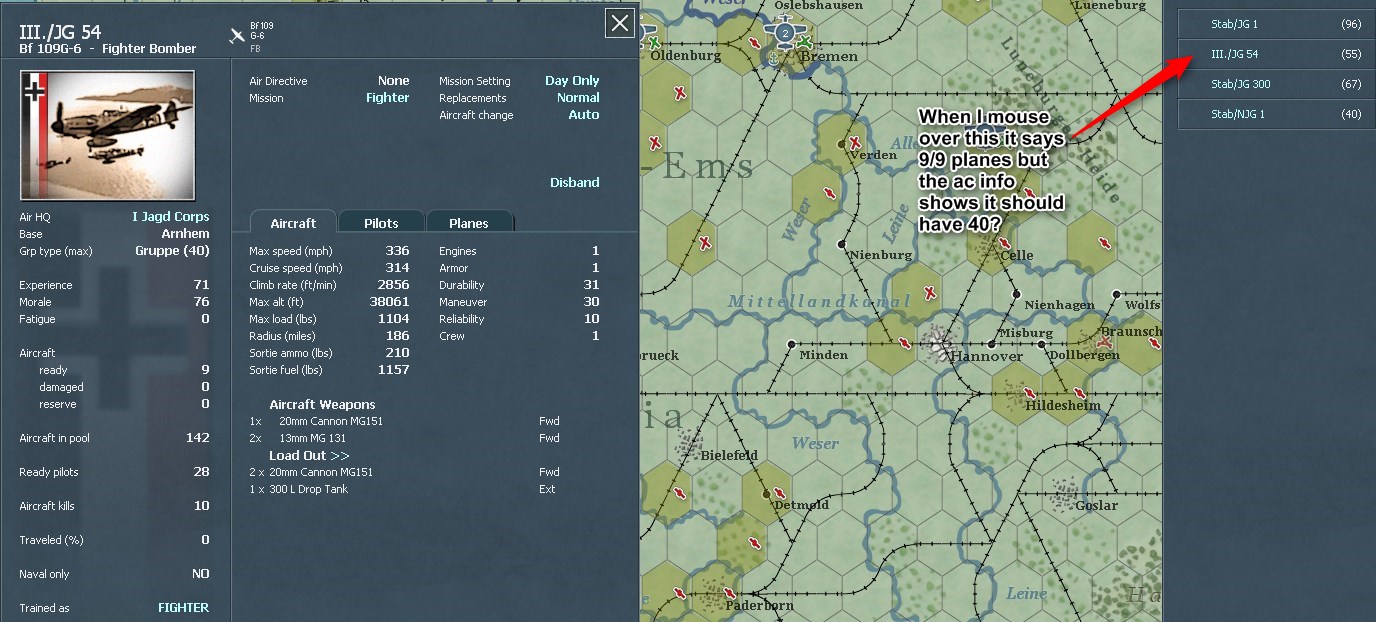Image resolution: width=1376 pixels, height=622 pixels.
Task: Click the Disband link
Action: [575, 183]
